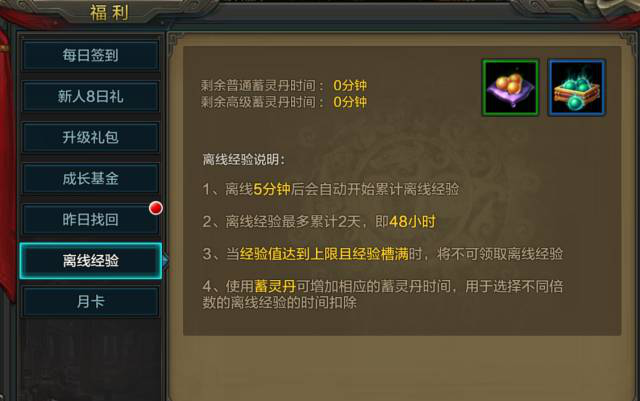Click the highlighted 48小时 text
The height and width of the screenshot is (401, 640).
413,222
